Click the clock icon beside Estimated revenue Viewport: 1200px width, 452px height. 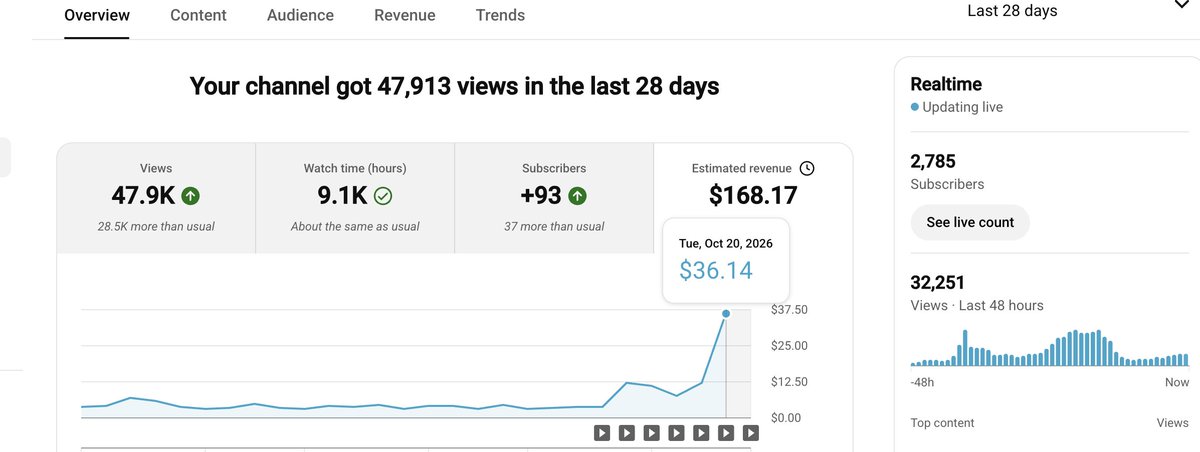click(x=807, y=169)
